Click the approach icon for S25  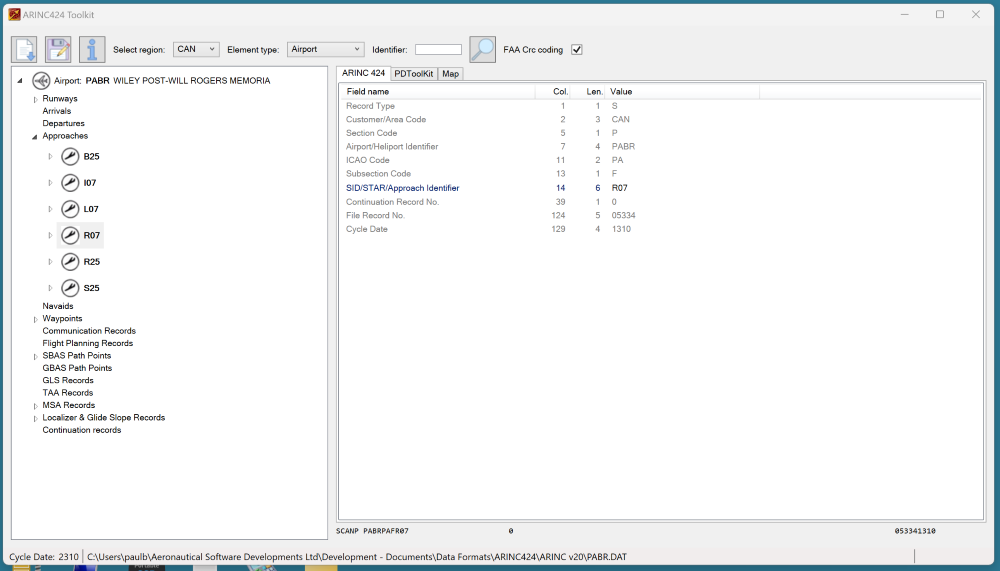[x=70, y=288]
